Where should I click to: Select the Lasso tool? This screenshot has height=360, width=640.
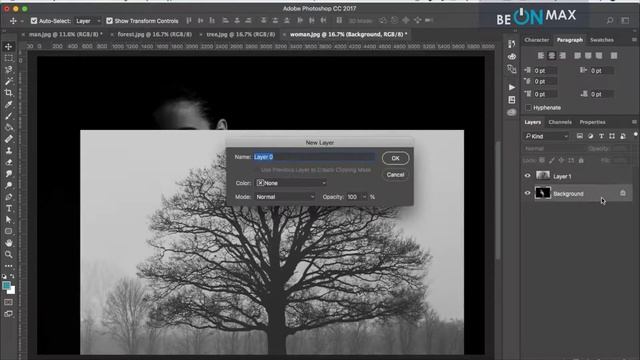(9, 69)
